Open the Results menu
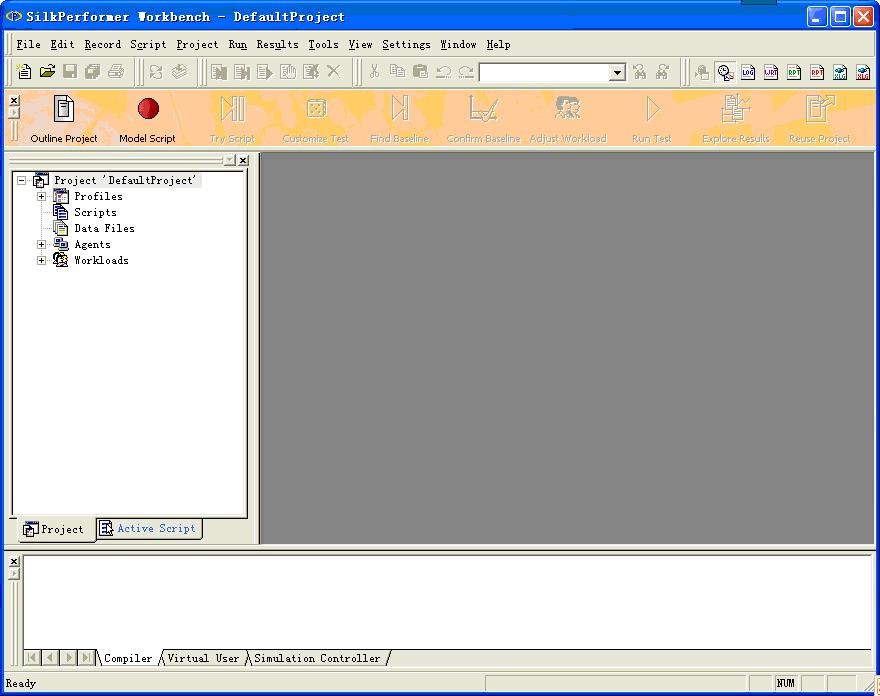The image size is (880, 696). tap(277, 44)
